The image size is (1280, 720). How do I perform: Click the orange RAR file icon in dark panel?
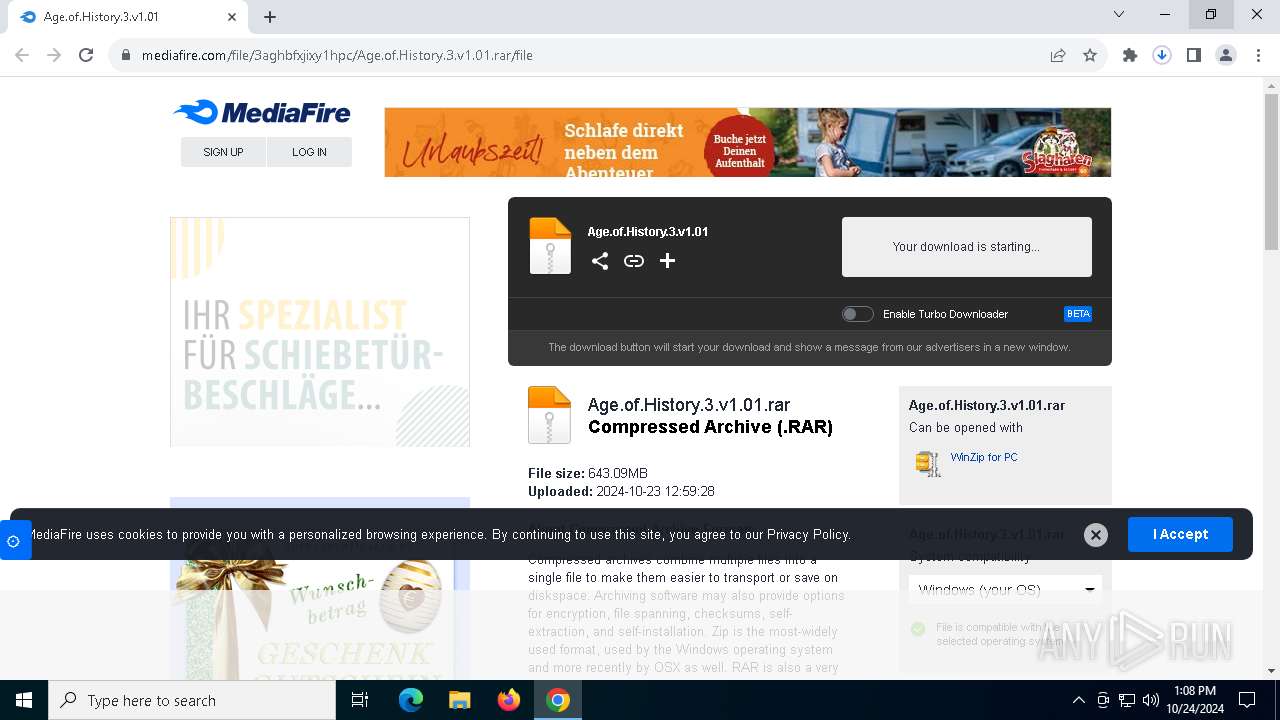pyautogui.click(x=550, y=246)
